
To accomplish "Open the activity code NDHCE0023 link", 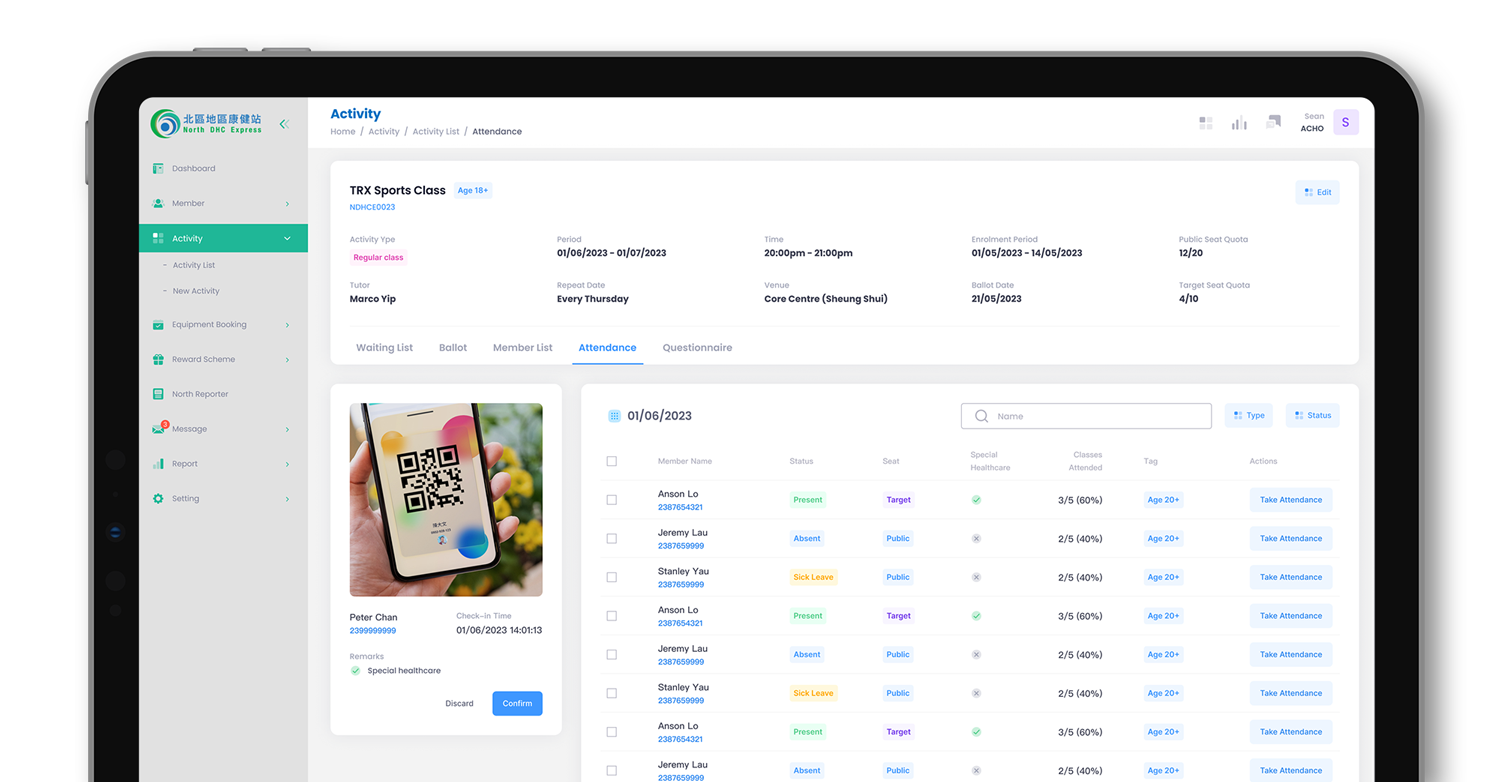I will point(372,207).
